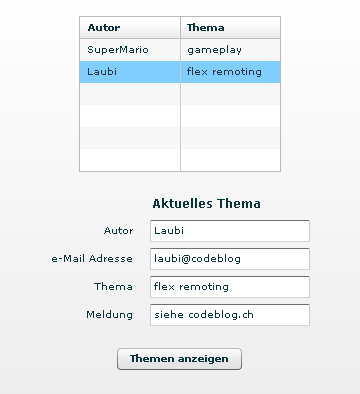Click the Aktuelles Thema heading
This screenshot has height=394, width=360.
click(x=206, y=203)
